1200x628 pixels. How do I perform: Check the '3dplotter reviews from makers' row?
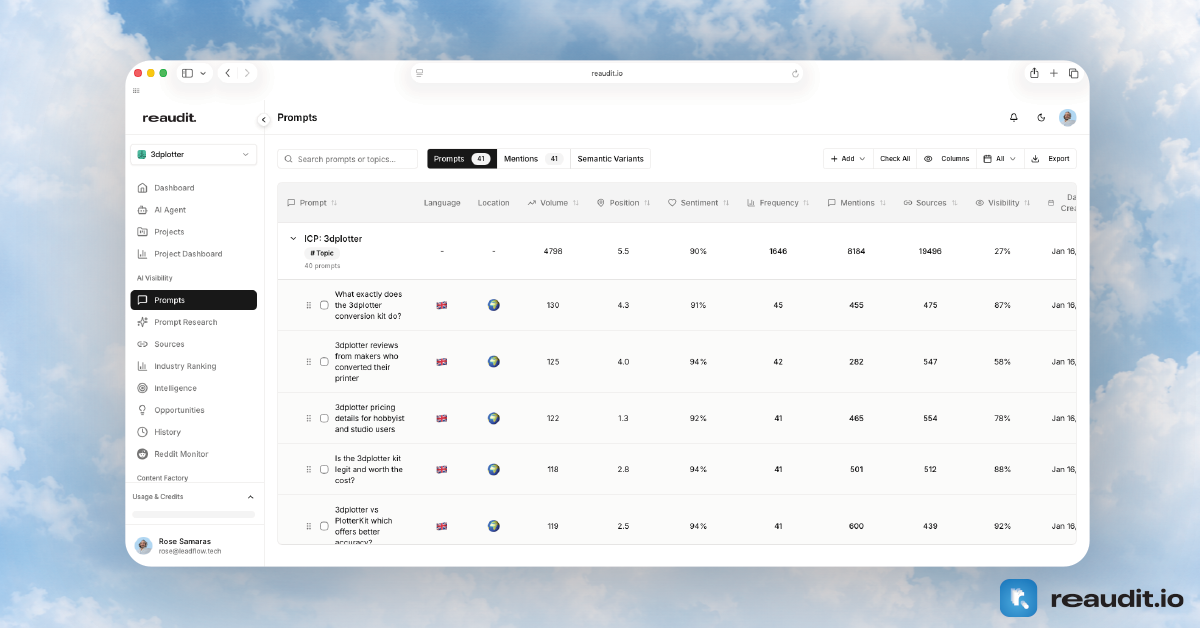click(324, 362)
